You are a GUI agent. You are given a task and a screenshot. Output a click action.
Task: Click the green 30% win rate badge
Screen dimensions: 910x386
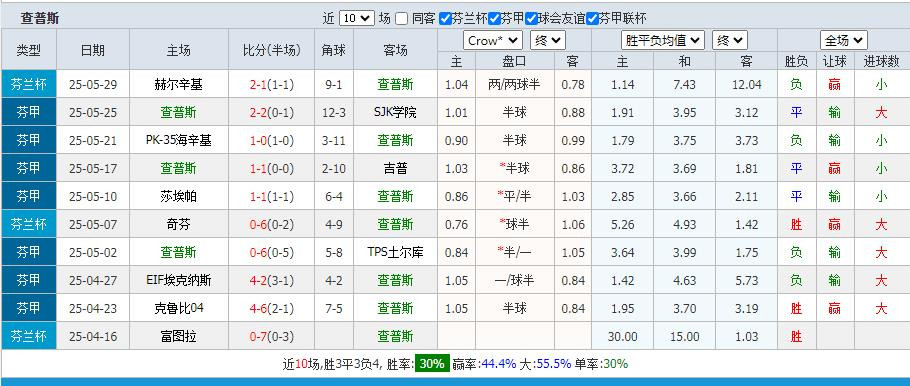(x=431, y=364)
